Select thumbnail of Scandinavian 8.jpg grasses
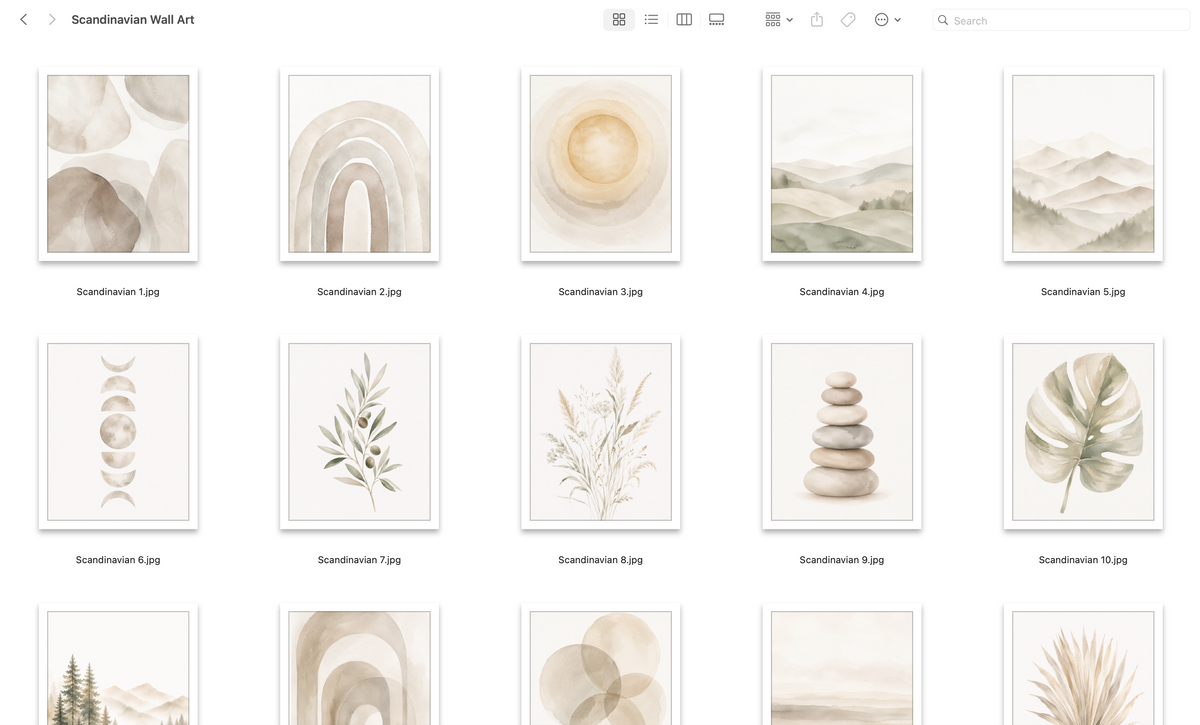Image resolution: width=1200 pixels, height=725 pixels. coord(600,432)
